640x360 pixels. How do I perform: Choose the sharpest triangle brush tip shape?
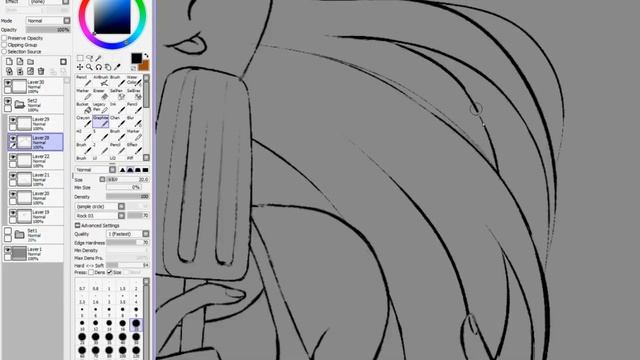122,169
